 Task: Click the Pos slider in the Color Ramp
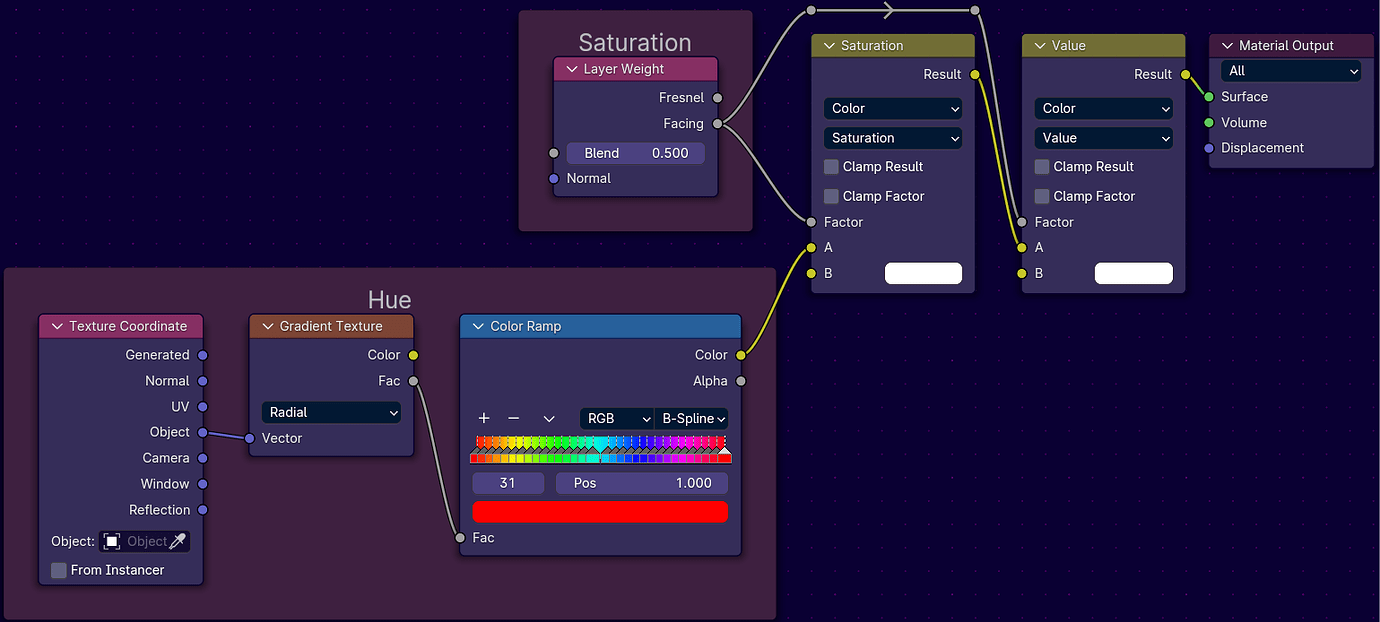tap(641, 483)
